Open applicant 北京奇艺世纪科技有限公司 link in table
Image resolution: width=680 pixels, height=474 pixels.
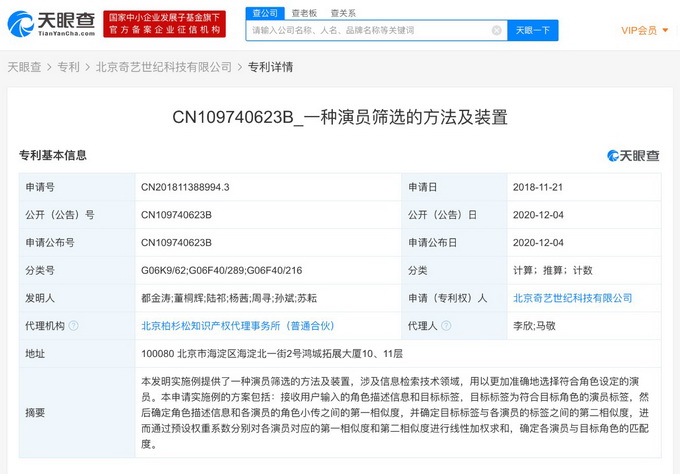(572, 298)
